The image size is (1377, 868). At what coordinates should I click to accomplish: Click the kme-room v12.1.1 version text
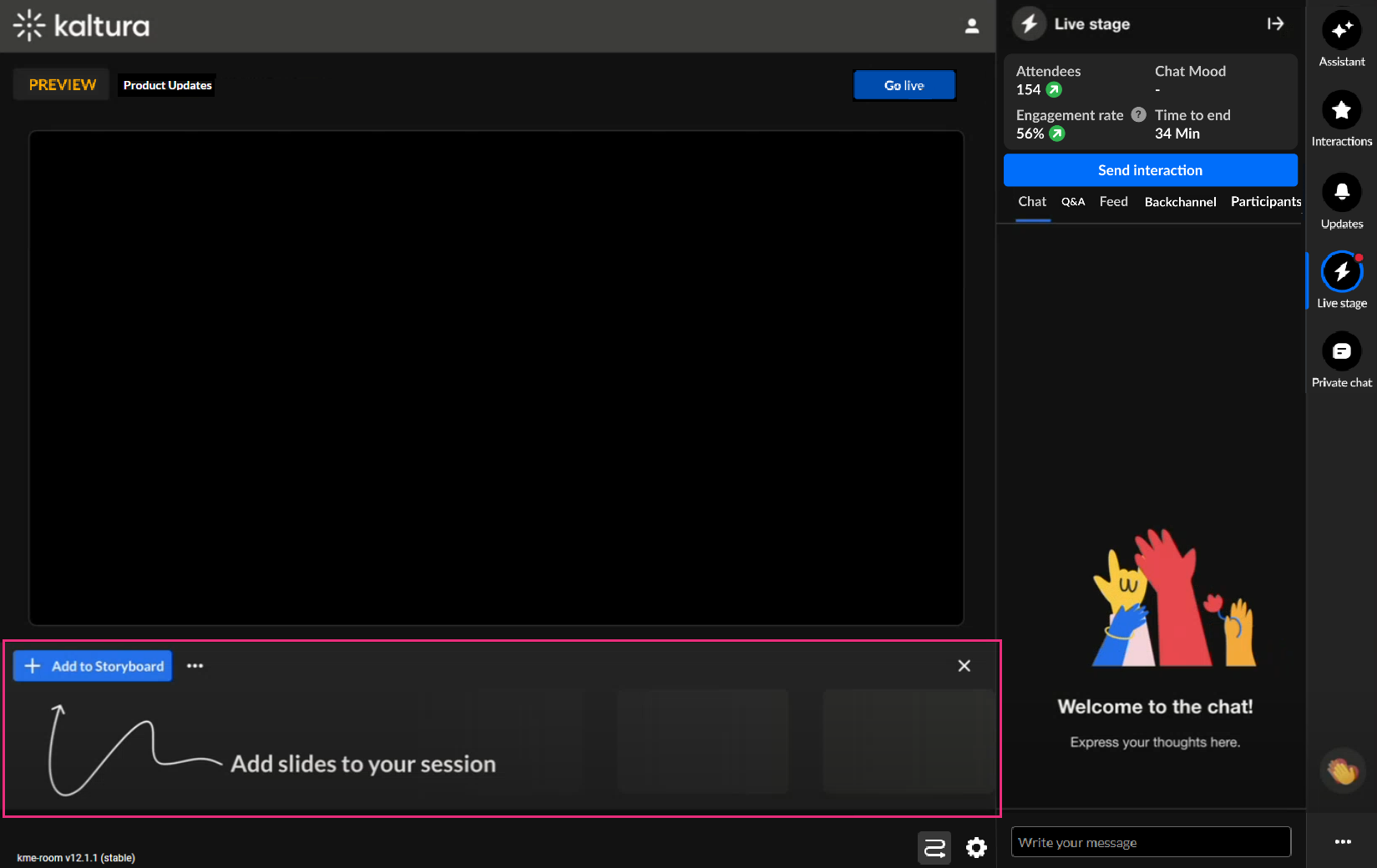click(x=76, y=858)
